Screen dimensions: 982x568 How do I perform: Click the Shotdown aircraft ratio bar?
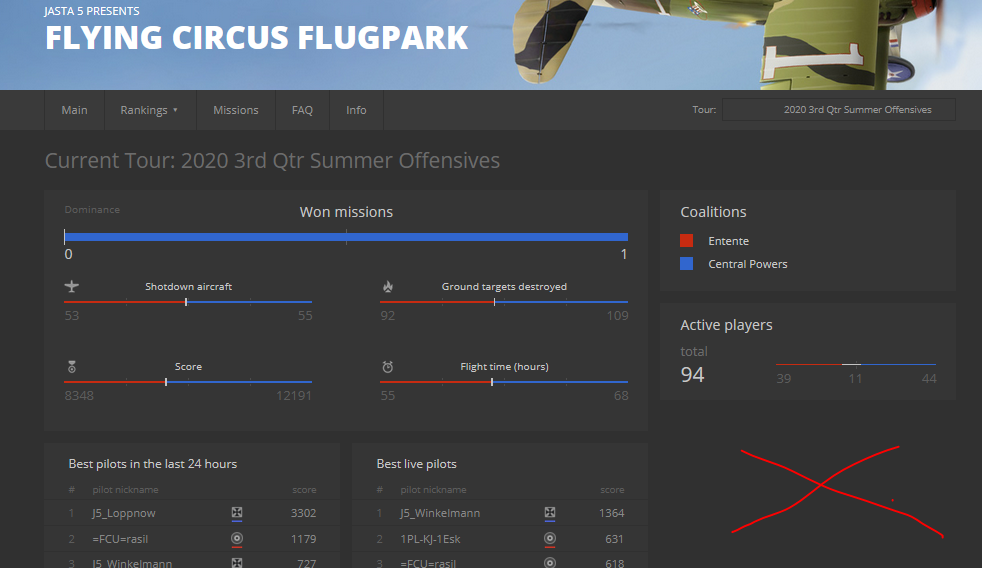[x=188, y=302]
